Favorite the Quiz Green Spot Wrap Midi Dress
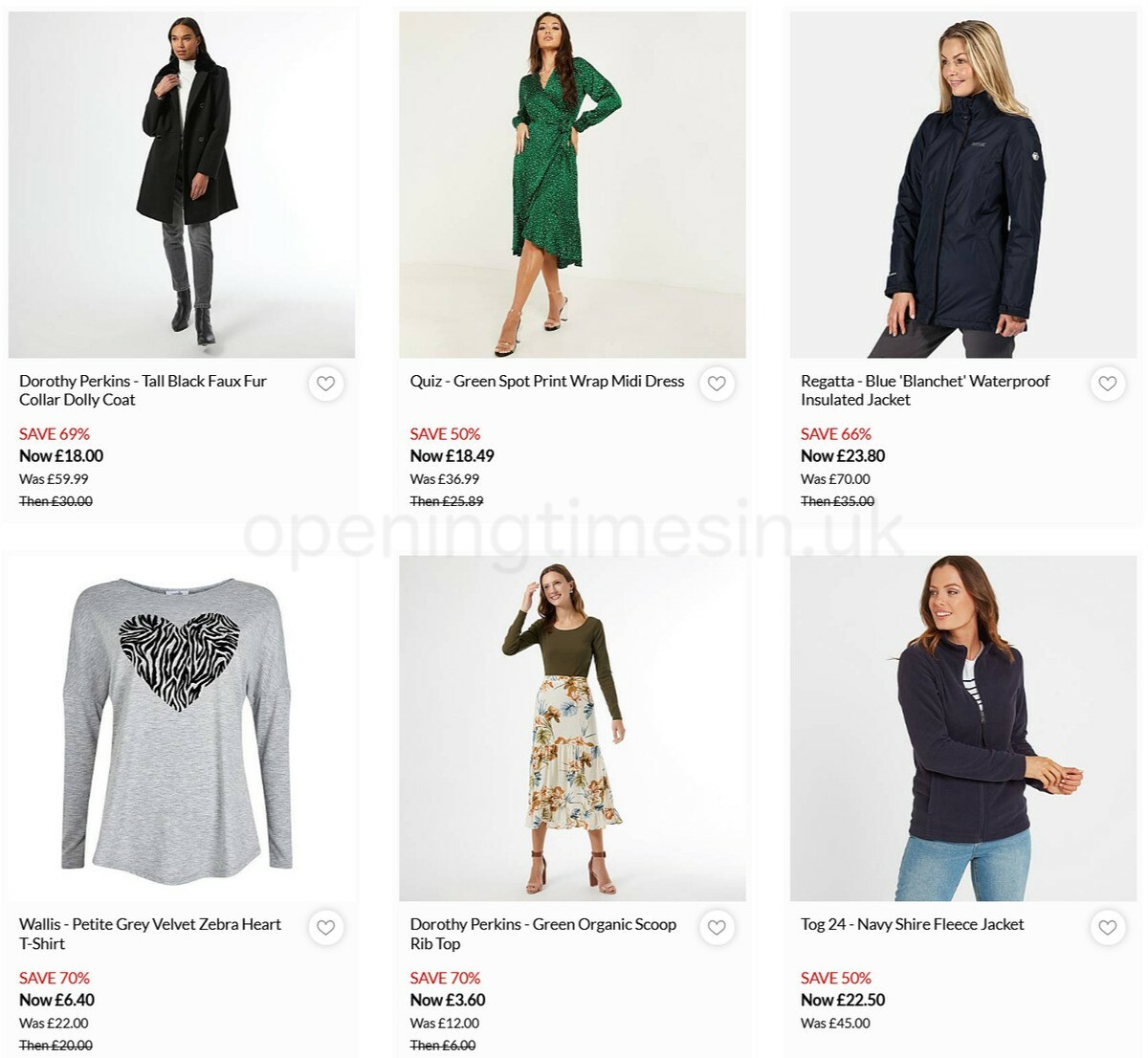 (717, 384)
